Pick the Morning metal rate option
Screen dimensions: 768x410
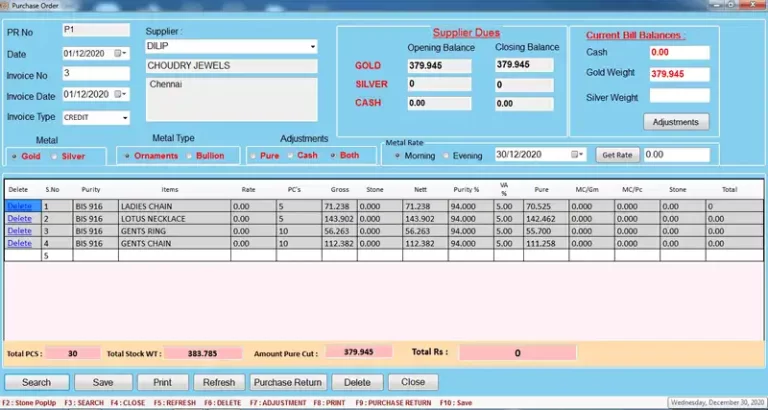click(397, 155)
